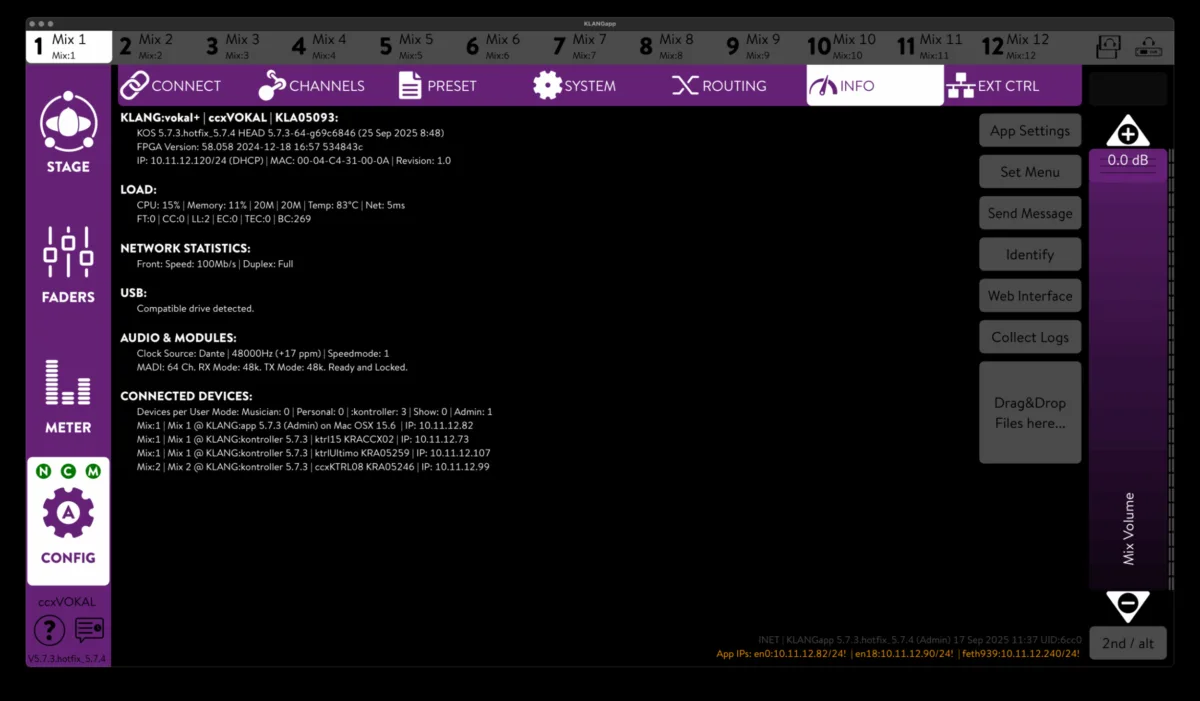Select Mix 11 in the mix bar
The width and height of the screenshot is (1200, 701).
pyautogui.click(x=935, y=46)
